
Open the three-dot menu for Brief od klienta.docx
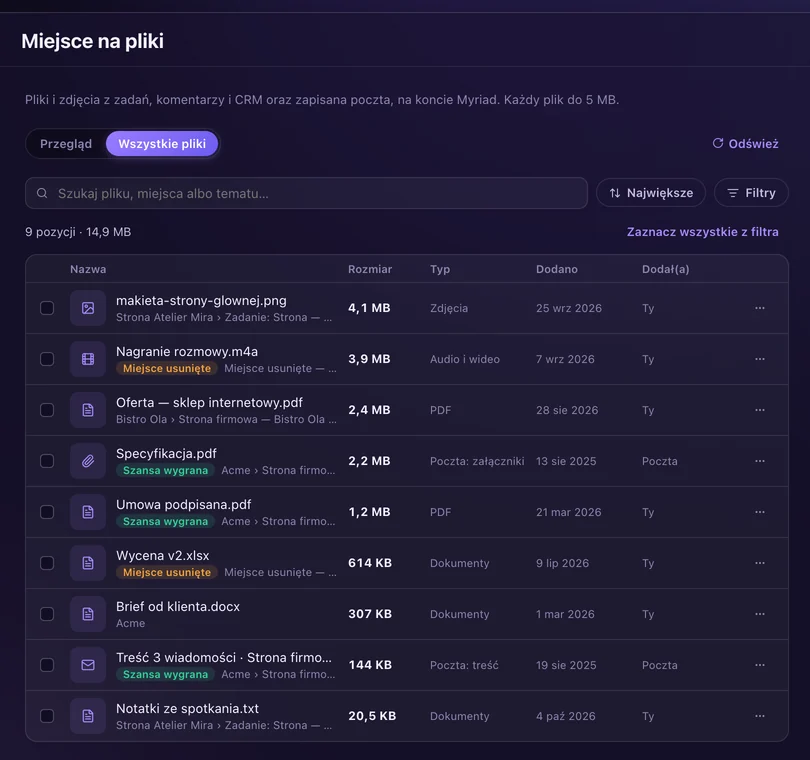pos(759,614)
